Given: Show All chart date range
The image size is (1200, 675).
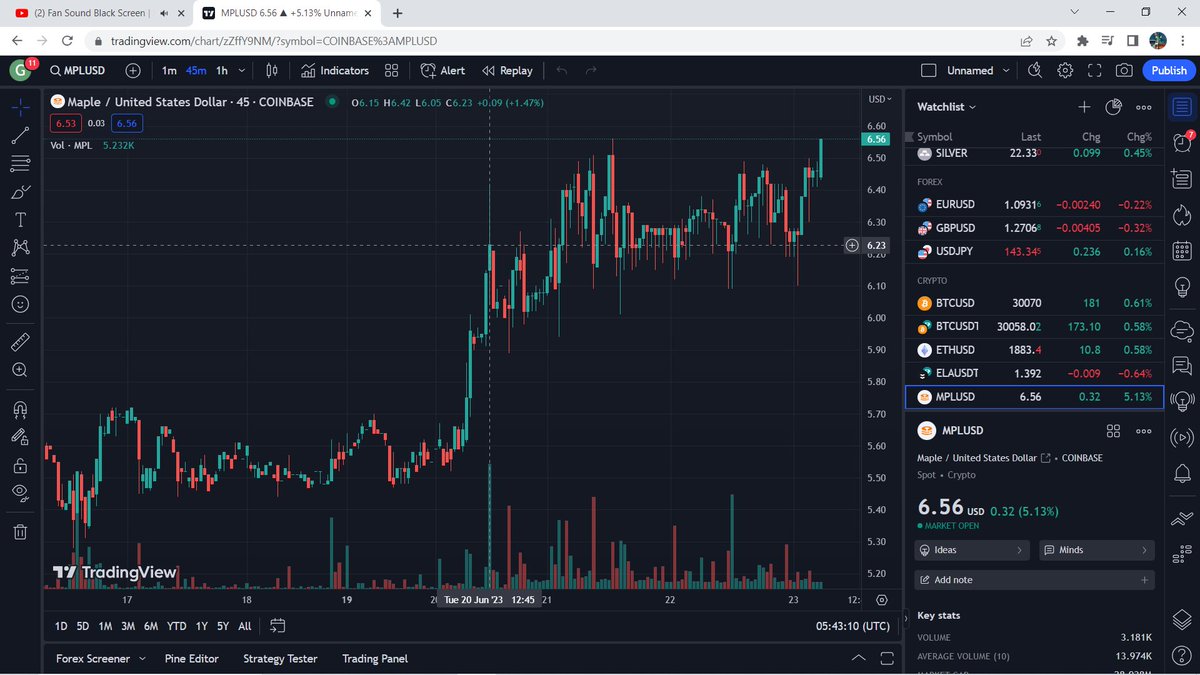Looking at the screenshot, I should pos(244,626).
